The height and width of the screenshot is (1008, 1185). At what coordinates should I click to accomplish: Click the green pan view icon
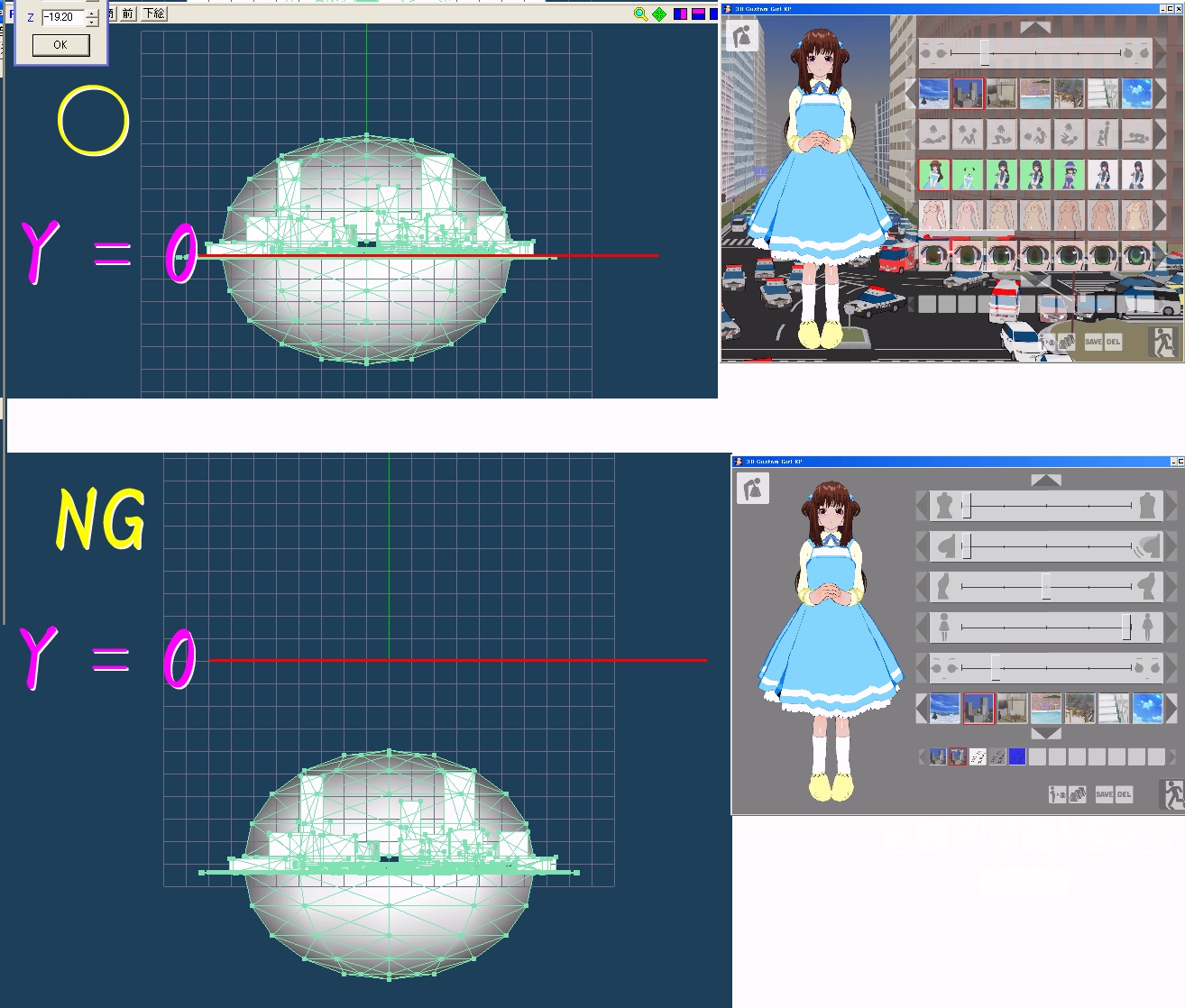659,14
